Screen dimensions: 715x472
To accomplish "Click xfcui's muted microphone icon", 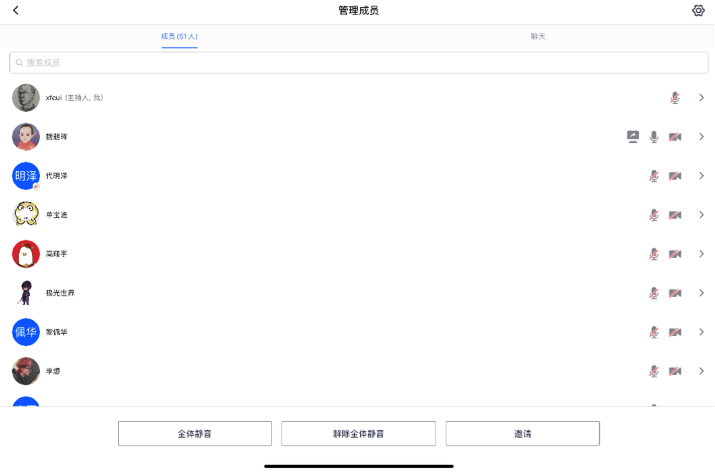I will pyautogui.click(x=675, y=98).
